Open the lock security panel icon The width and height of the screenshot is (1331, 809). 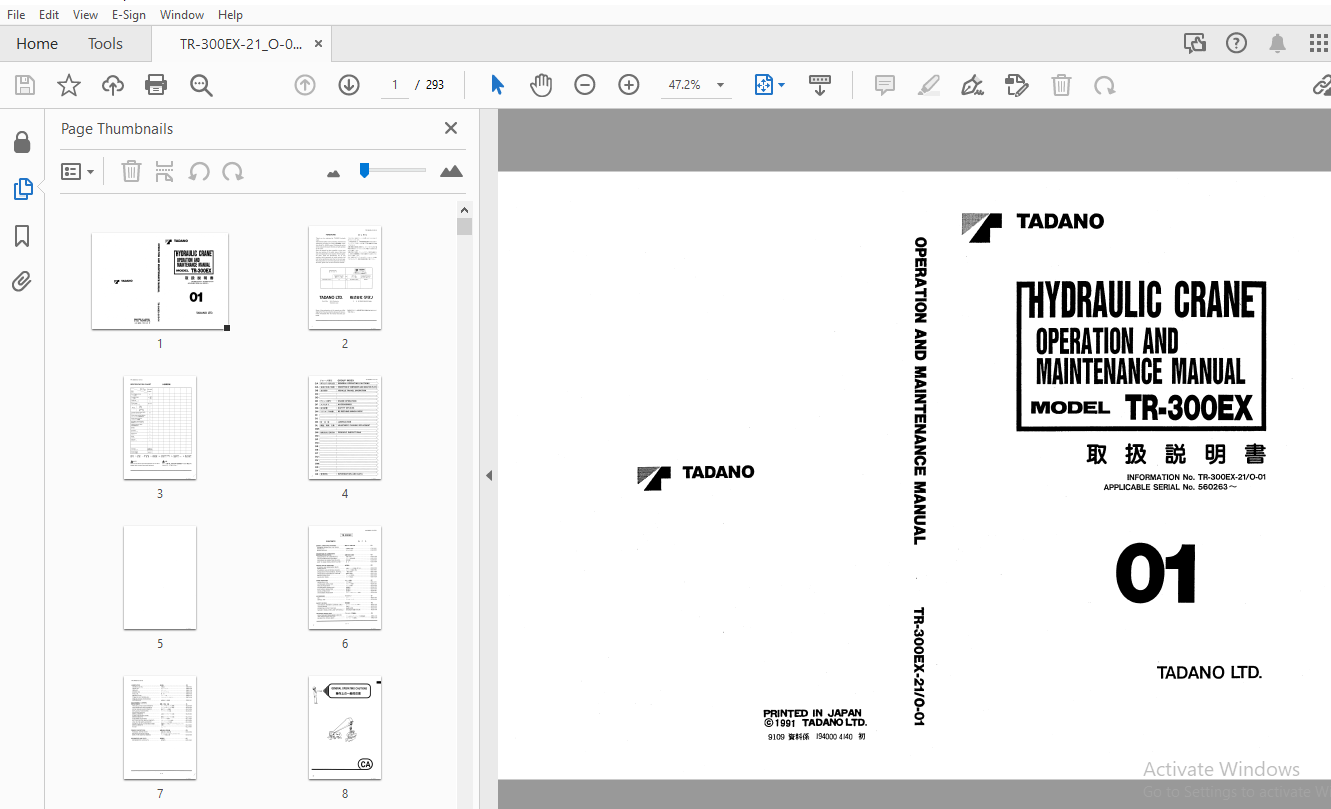tap(22, 143)
